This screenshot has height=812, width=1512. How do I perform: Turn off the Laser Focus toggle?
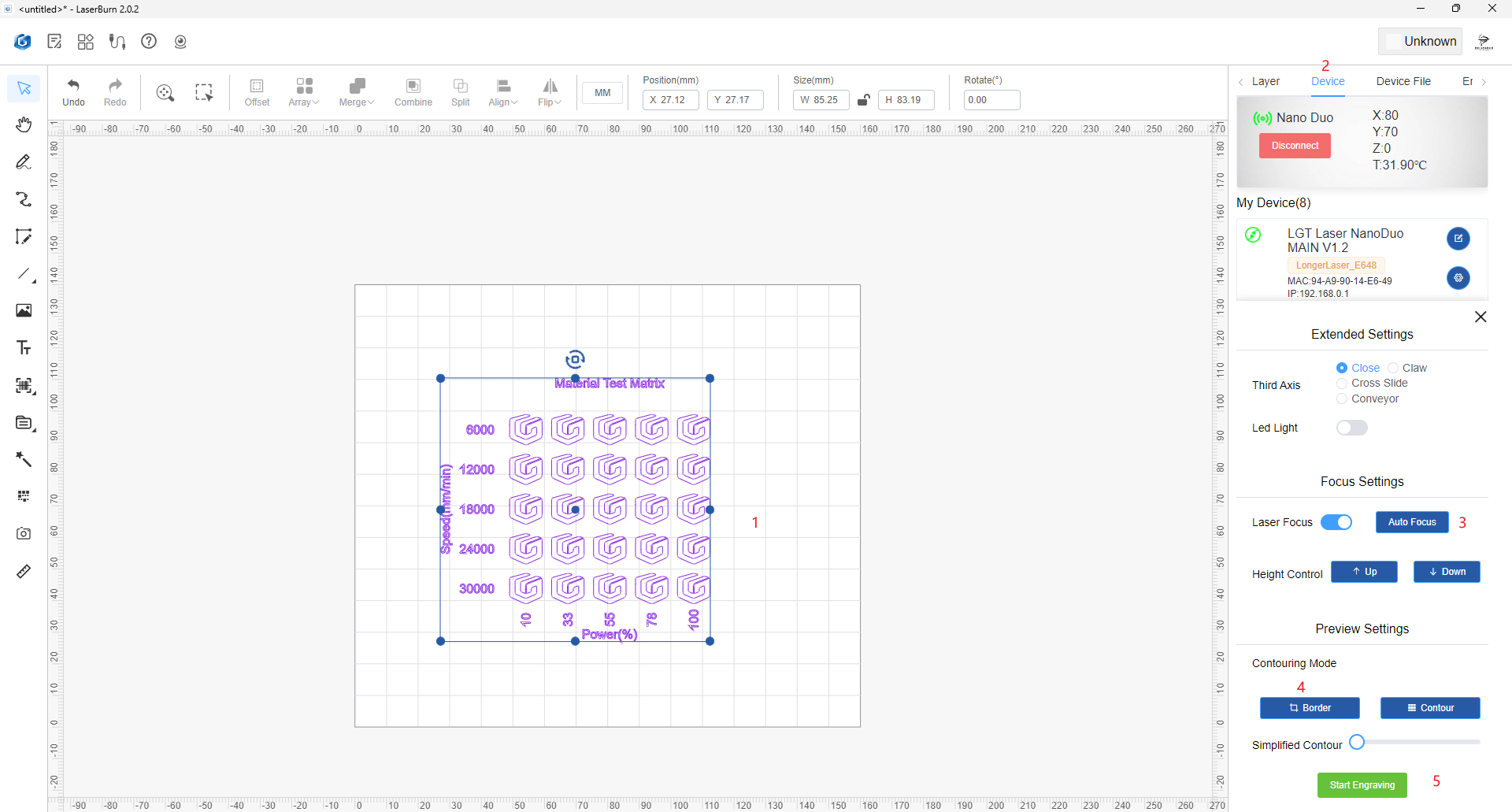coord(1336,522)
